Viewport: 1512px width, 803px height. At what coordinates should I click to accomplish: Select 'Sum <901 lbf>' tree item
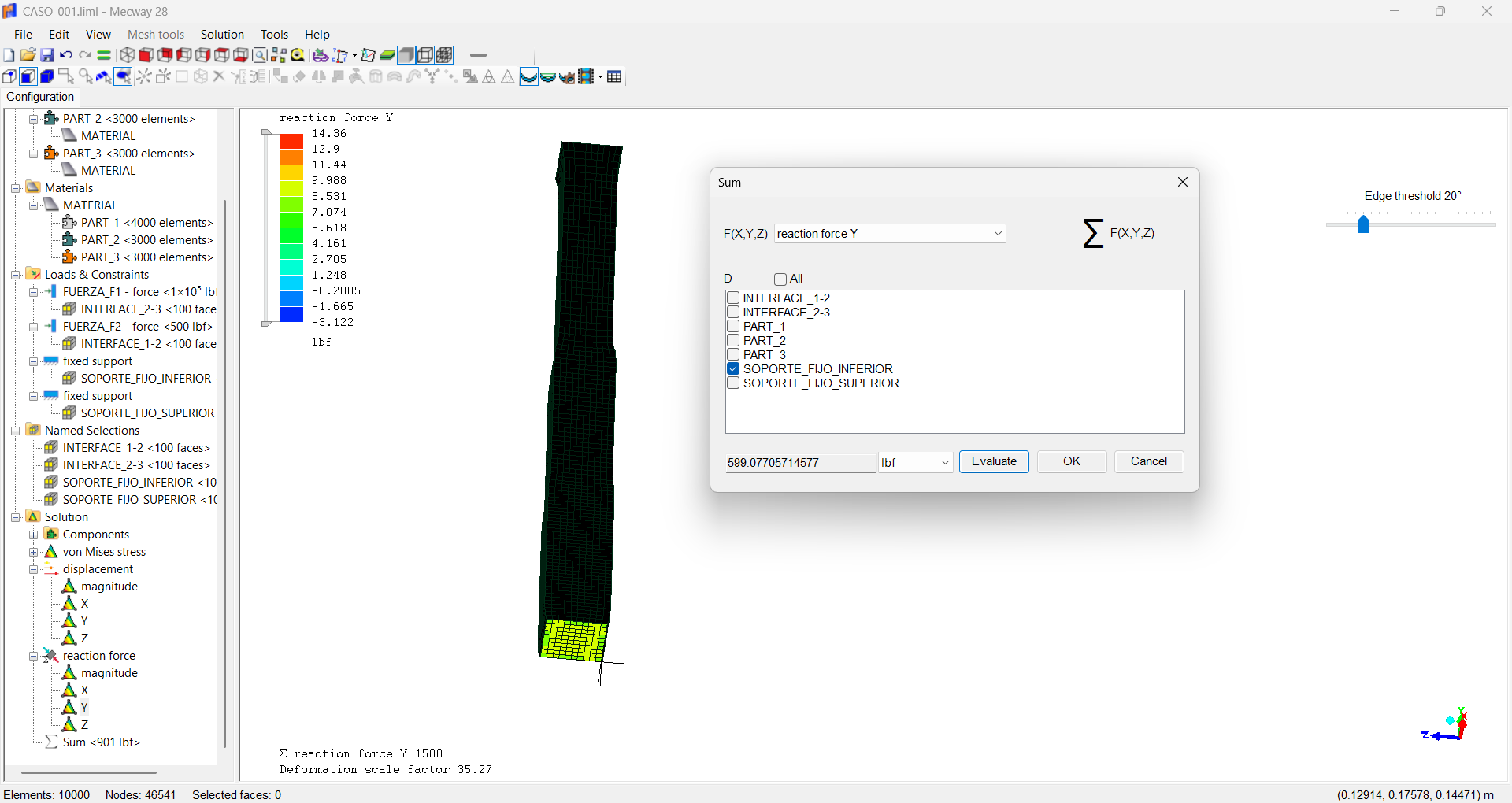pyautogui.click(x=101, y=742)
